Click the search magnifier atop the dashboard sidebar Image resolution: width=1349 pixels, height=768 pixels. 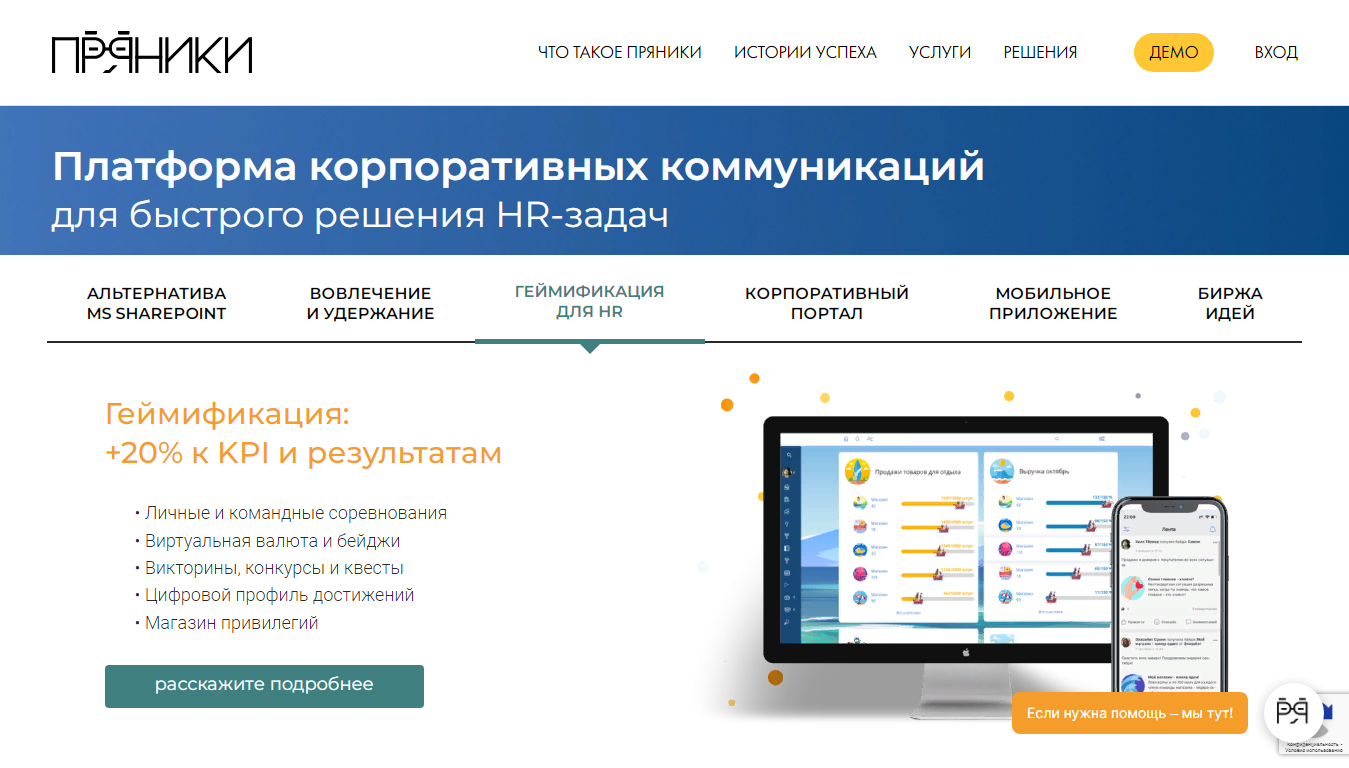tap(789, 455)
